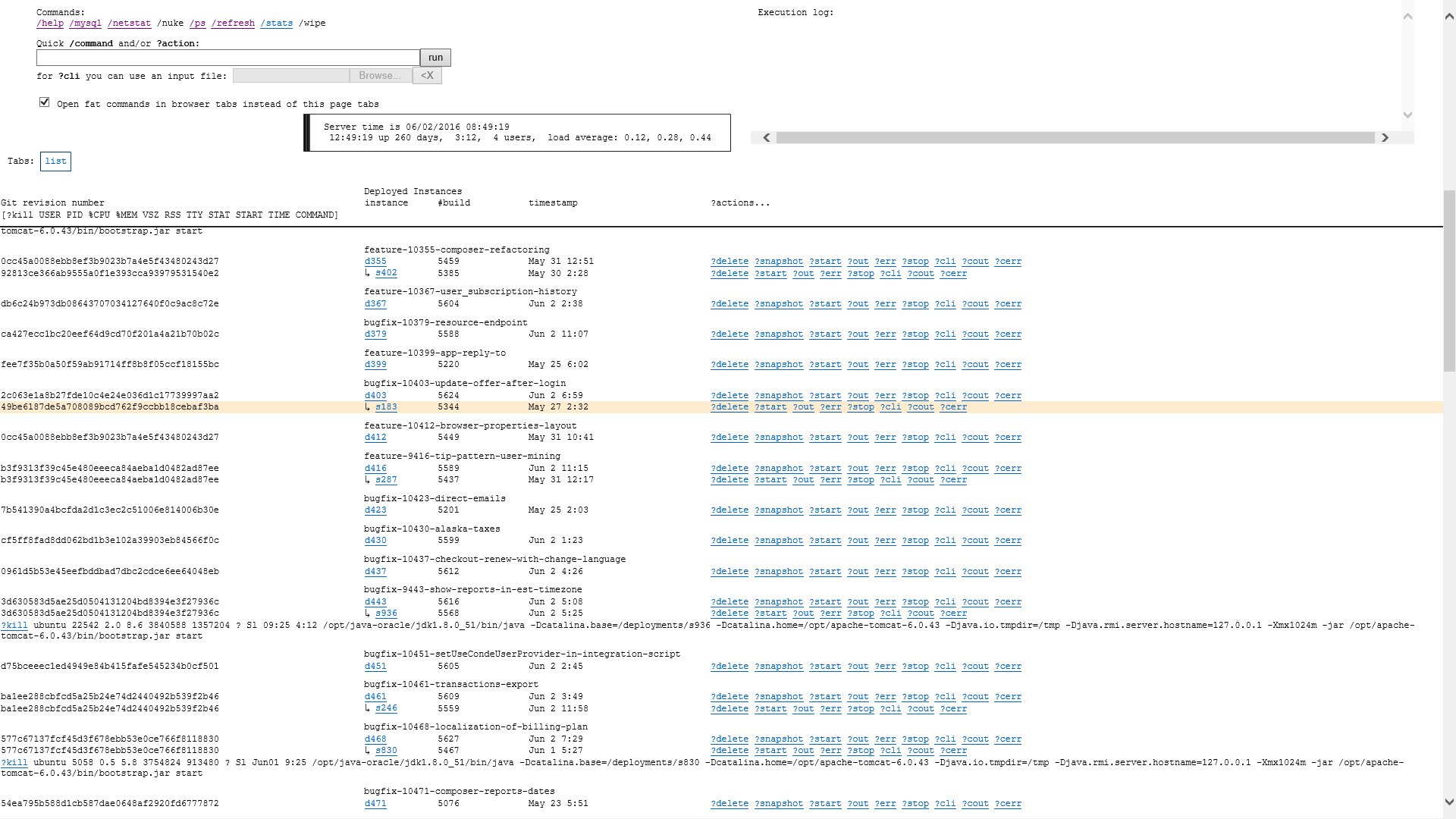Click page scrollbar down arrow at bottom right
This screenshot has width=1456, height=819.
(1449, 802)
